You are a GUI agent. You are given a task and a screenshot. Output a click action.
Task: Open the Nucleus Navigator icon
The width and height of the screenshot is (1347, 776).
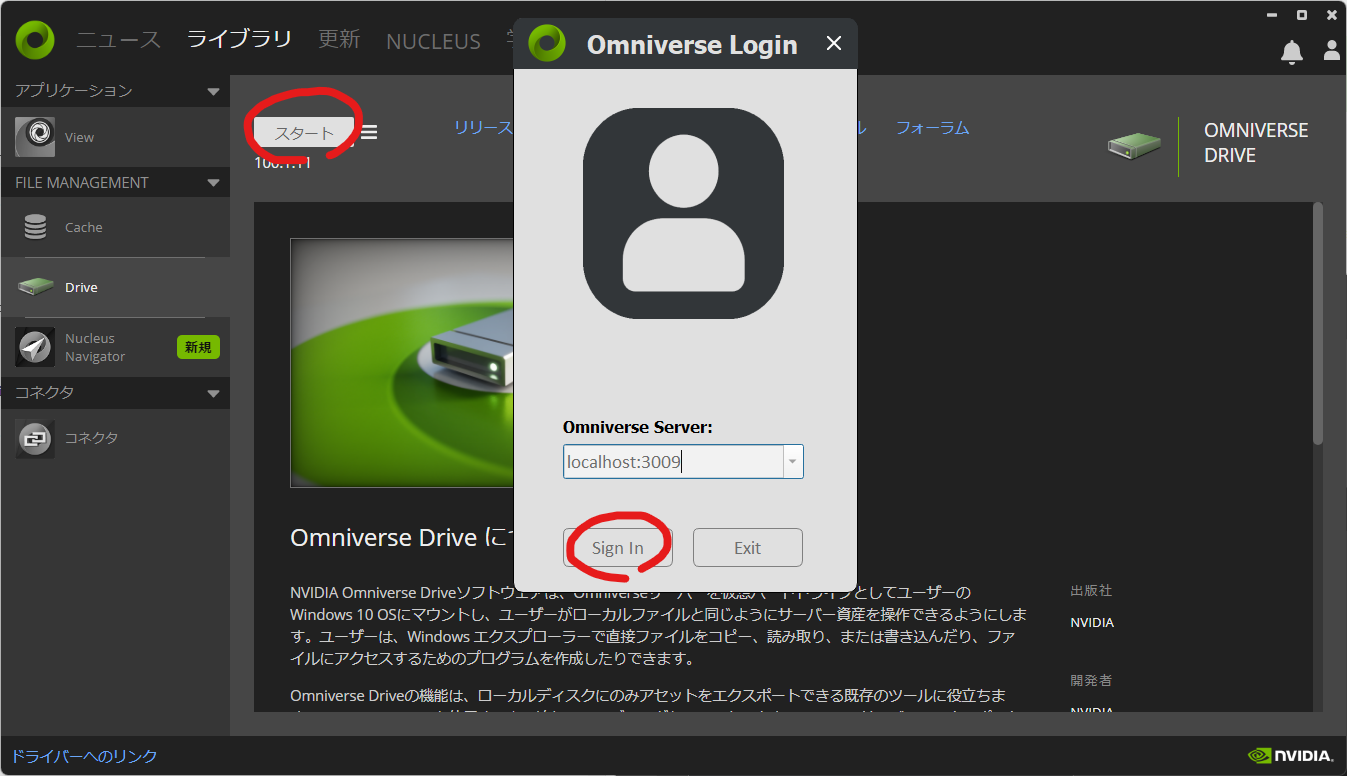pyautogui.click(x=35, y=347)
